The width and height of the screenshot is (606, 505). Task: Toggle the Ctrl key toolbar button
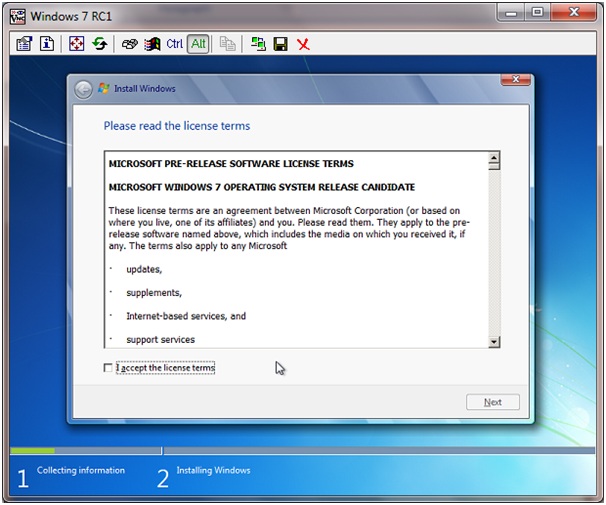(174, 44)
